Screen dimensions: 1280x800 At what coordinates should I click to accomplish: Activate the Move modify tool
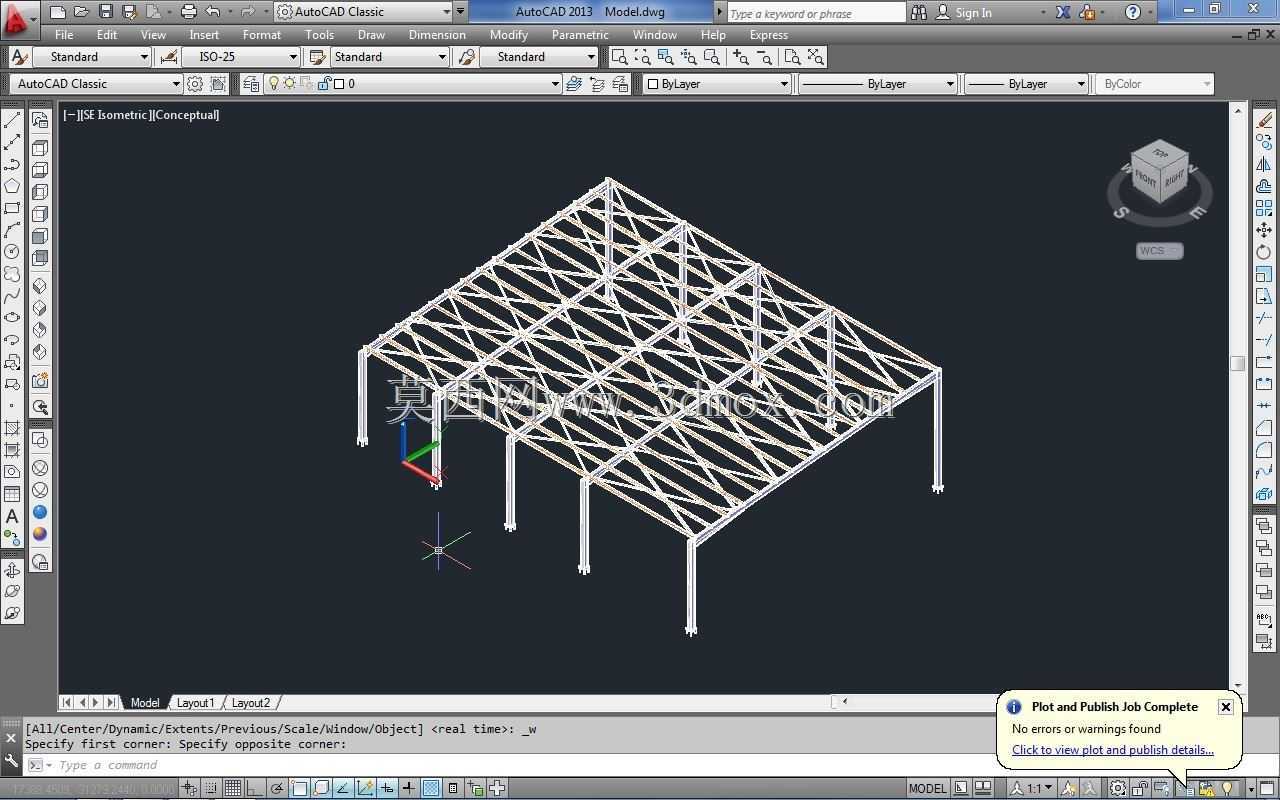point(1264,230)
